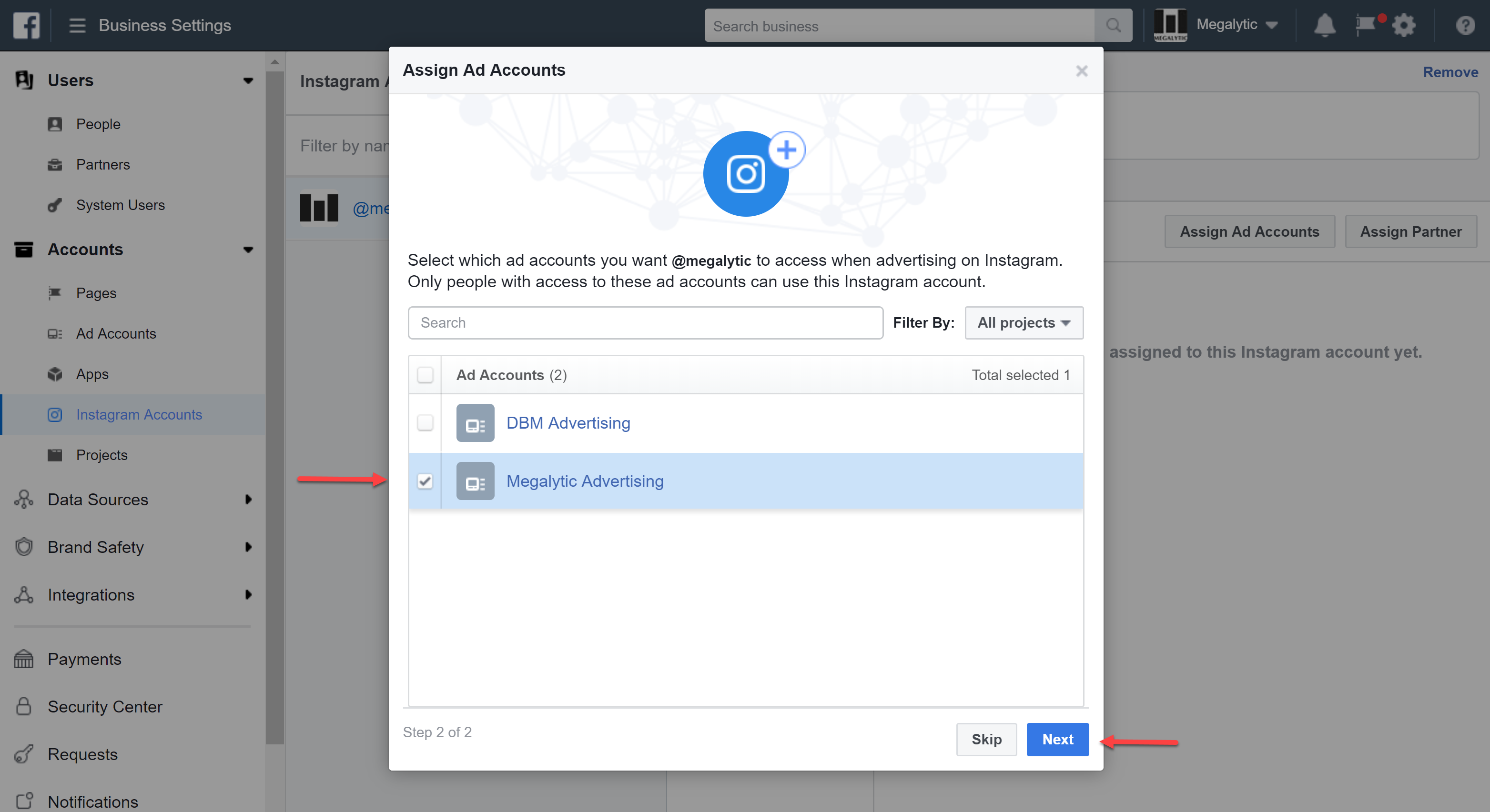This screenshot has height=812, width=1490.
Task: Open the notifications bell icon
Action: [x=1324, y=25]
